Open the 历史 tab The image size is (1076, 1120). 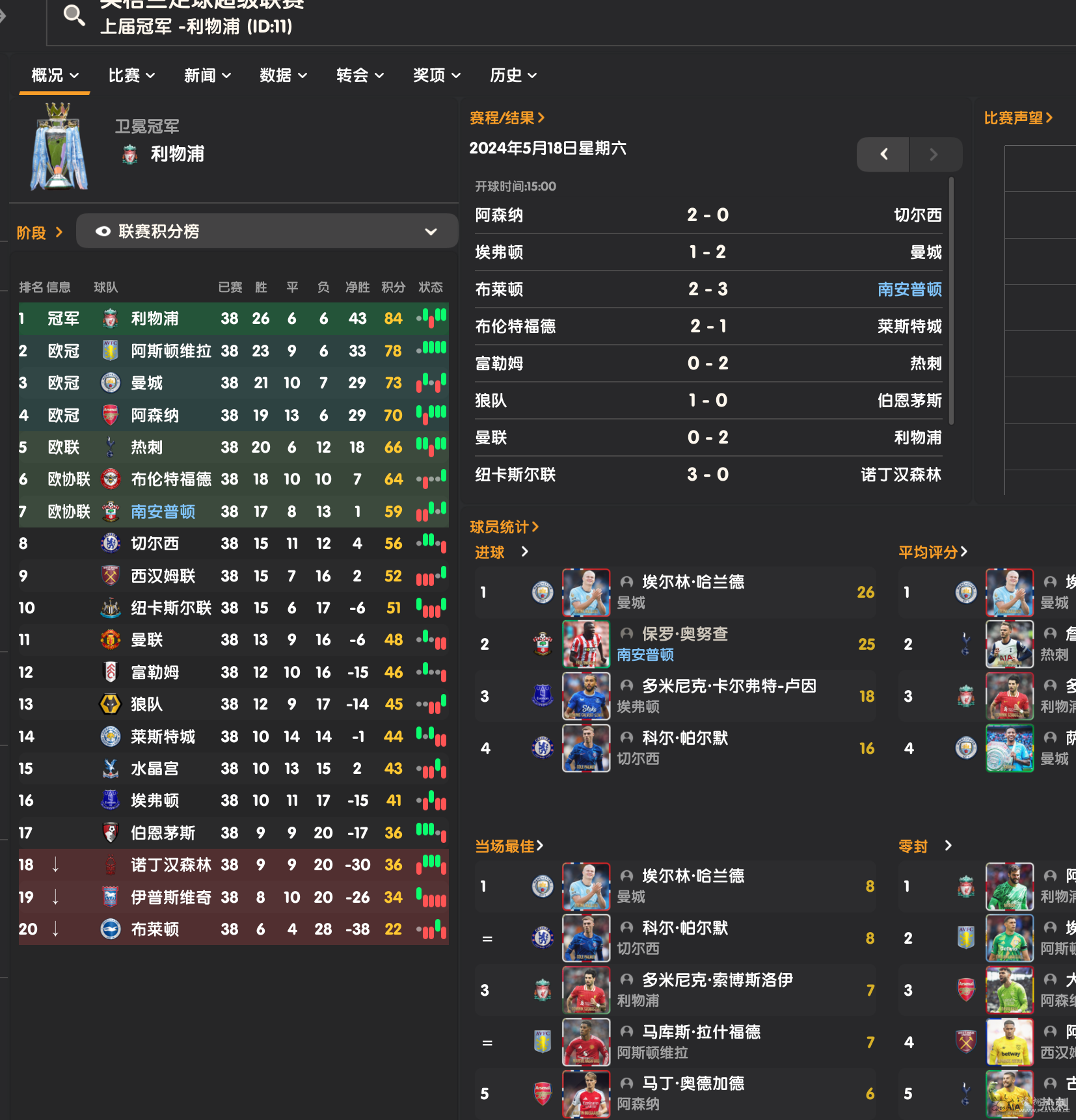point(513,75)
